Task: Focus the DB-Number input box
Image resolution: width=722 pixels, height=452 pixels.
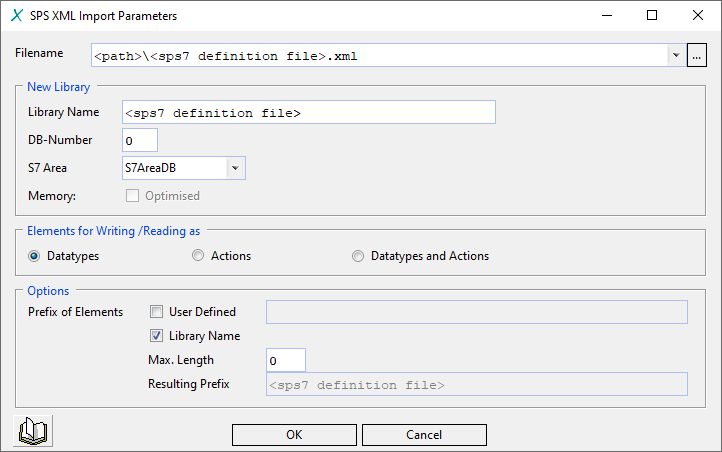Action: 139,140
